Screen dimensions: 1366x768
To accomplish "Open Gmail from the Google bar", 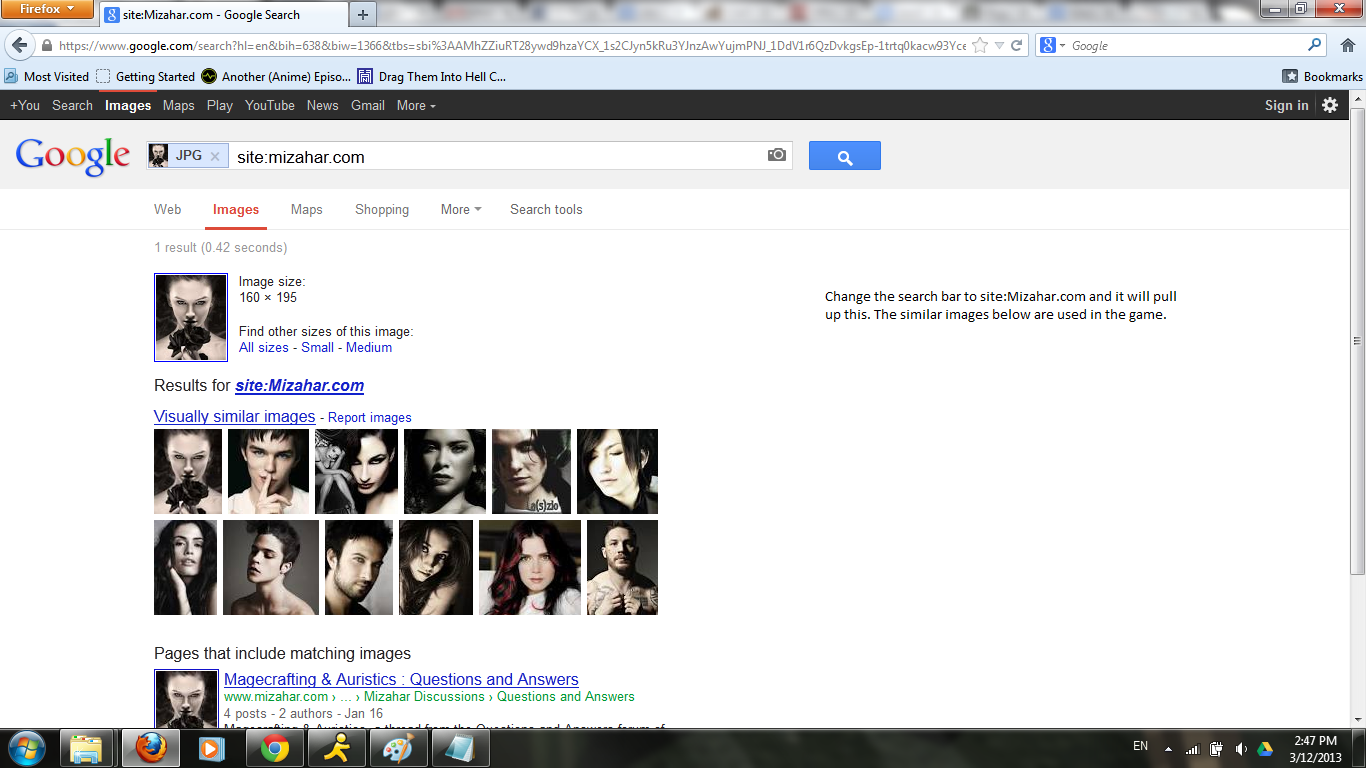I will (368, 105).
